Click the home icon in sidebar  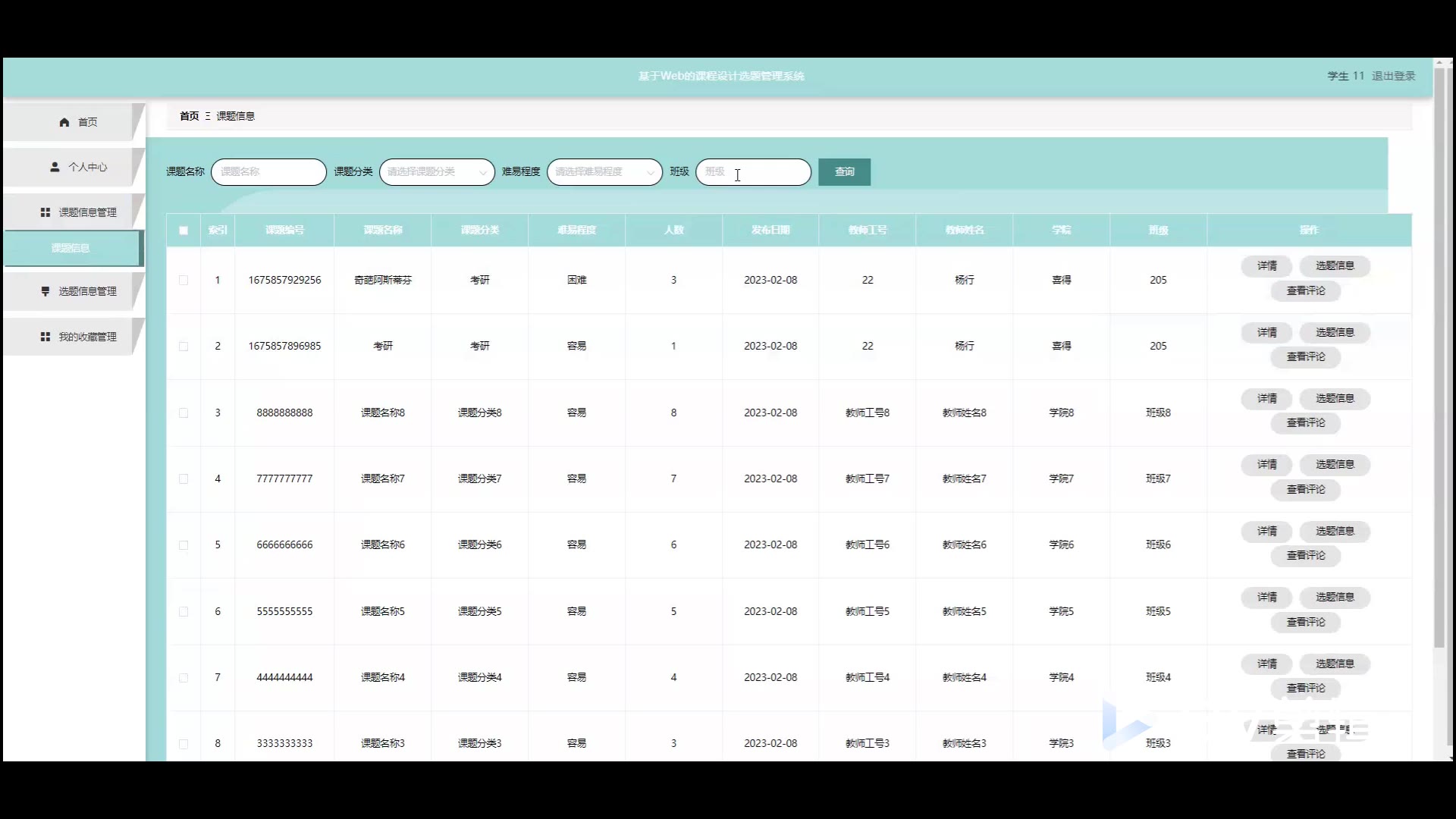[x=64, y=122]
